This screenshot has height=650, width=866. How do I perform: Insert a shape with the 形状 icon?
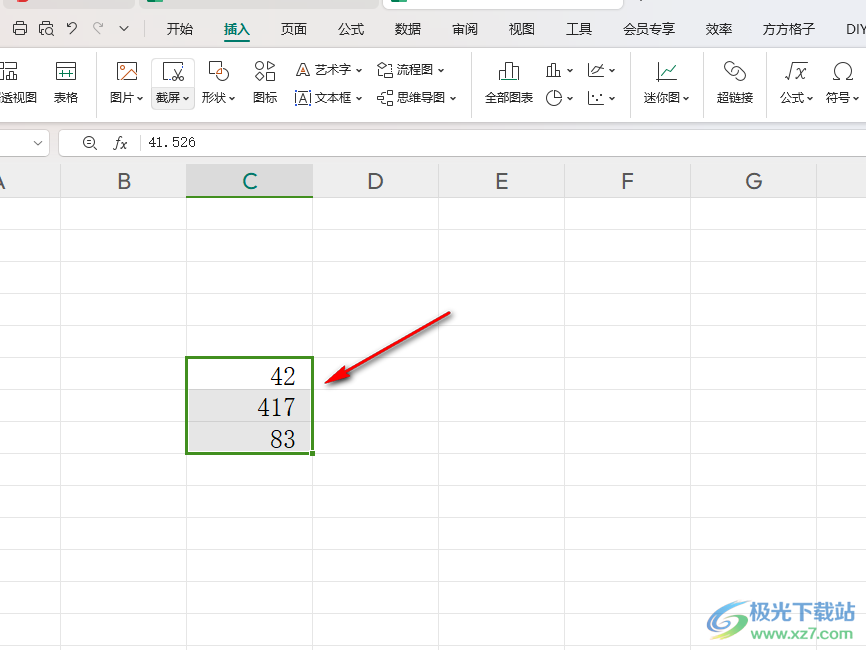(219, 72)
